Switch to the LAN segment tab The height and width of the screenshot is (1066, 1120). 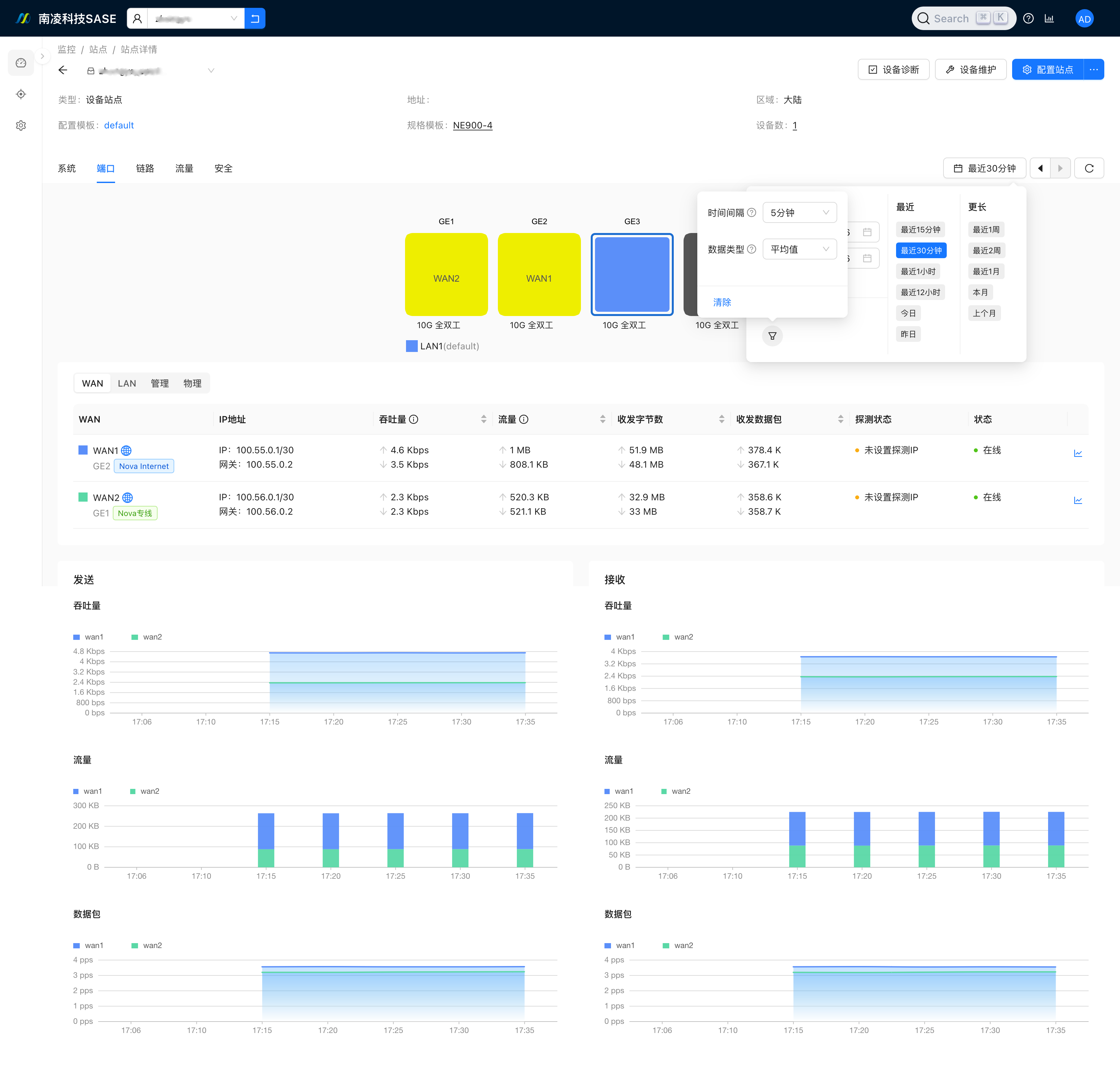[x=126, y=384]
